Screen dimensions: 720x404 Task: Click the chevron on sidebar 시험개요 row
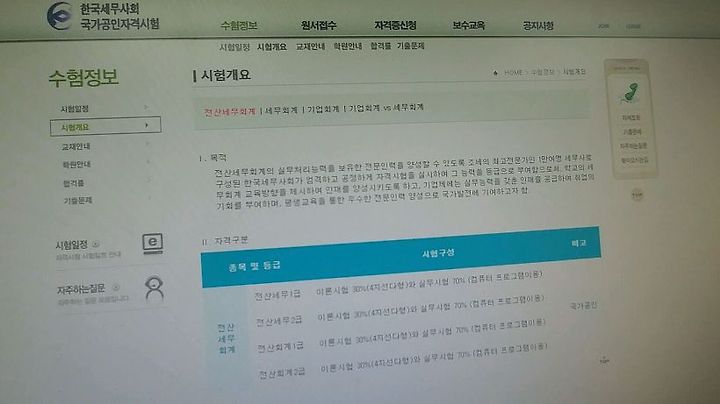(146, 125)
